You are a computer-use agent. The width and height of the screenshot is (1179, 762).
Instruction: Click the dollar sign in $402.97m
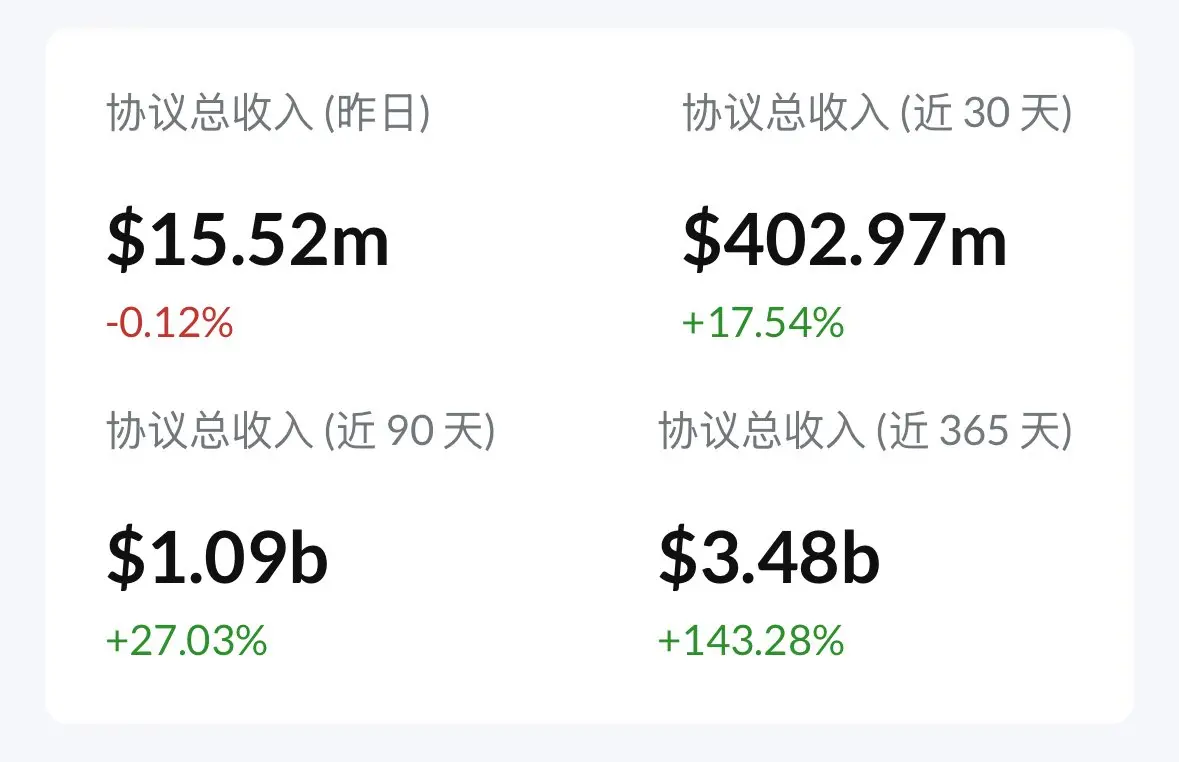[702, 240]
